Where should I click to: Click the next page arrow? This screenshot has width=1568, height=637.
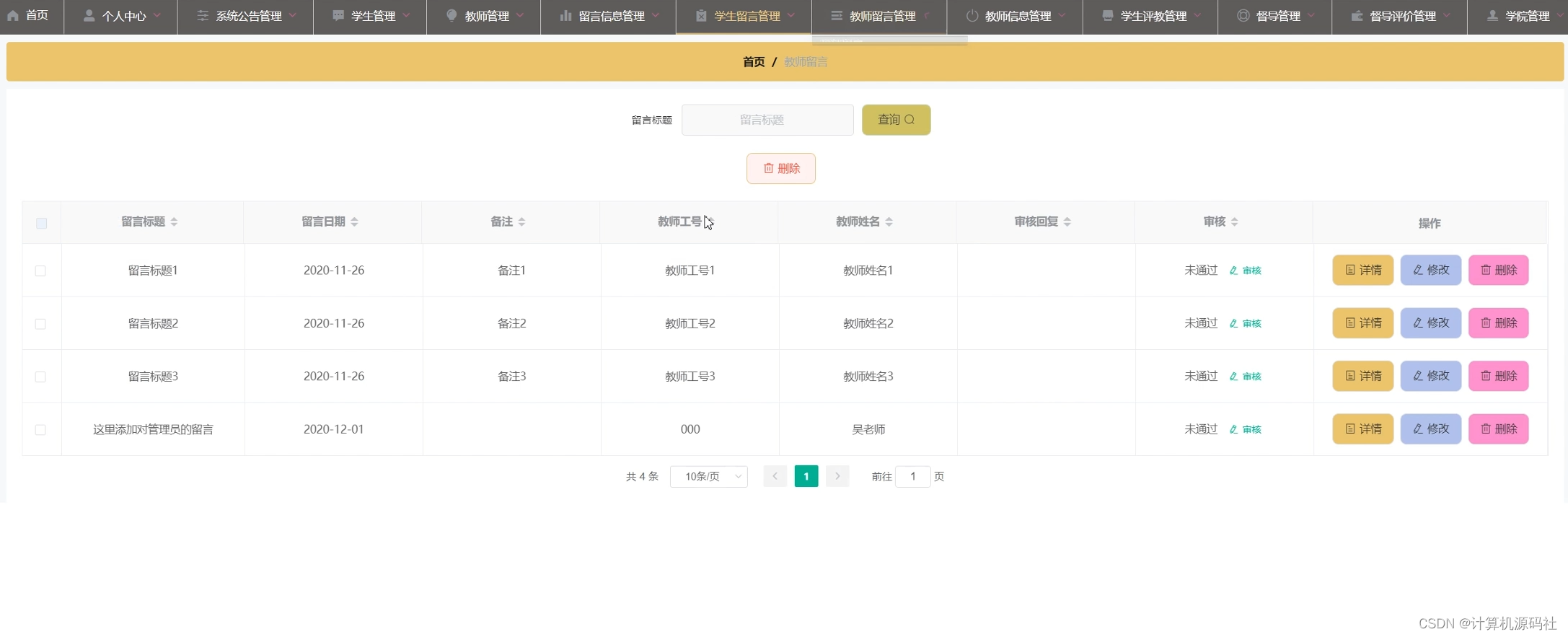(837, 476)
